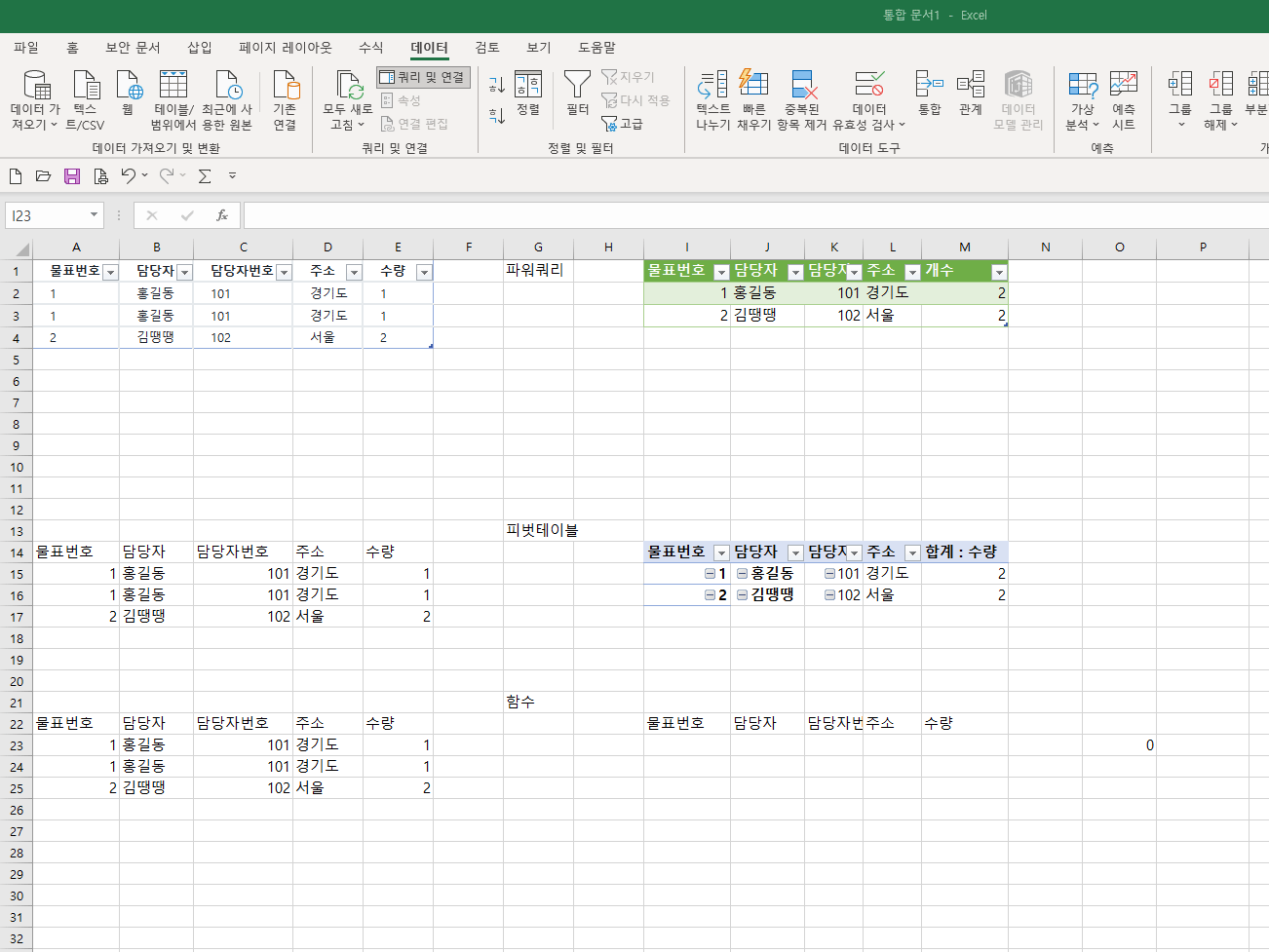Create an 예측 시트 forecast sheet
The image size is (1269, 952).
(x=1123, y=86)
